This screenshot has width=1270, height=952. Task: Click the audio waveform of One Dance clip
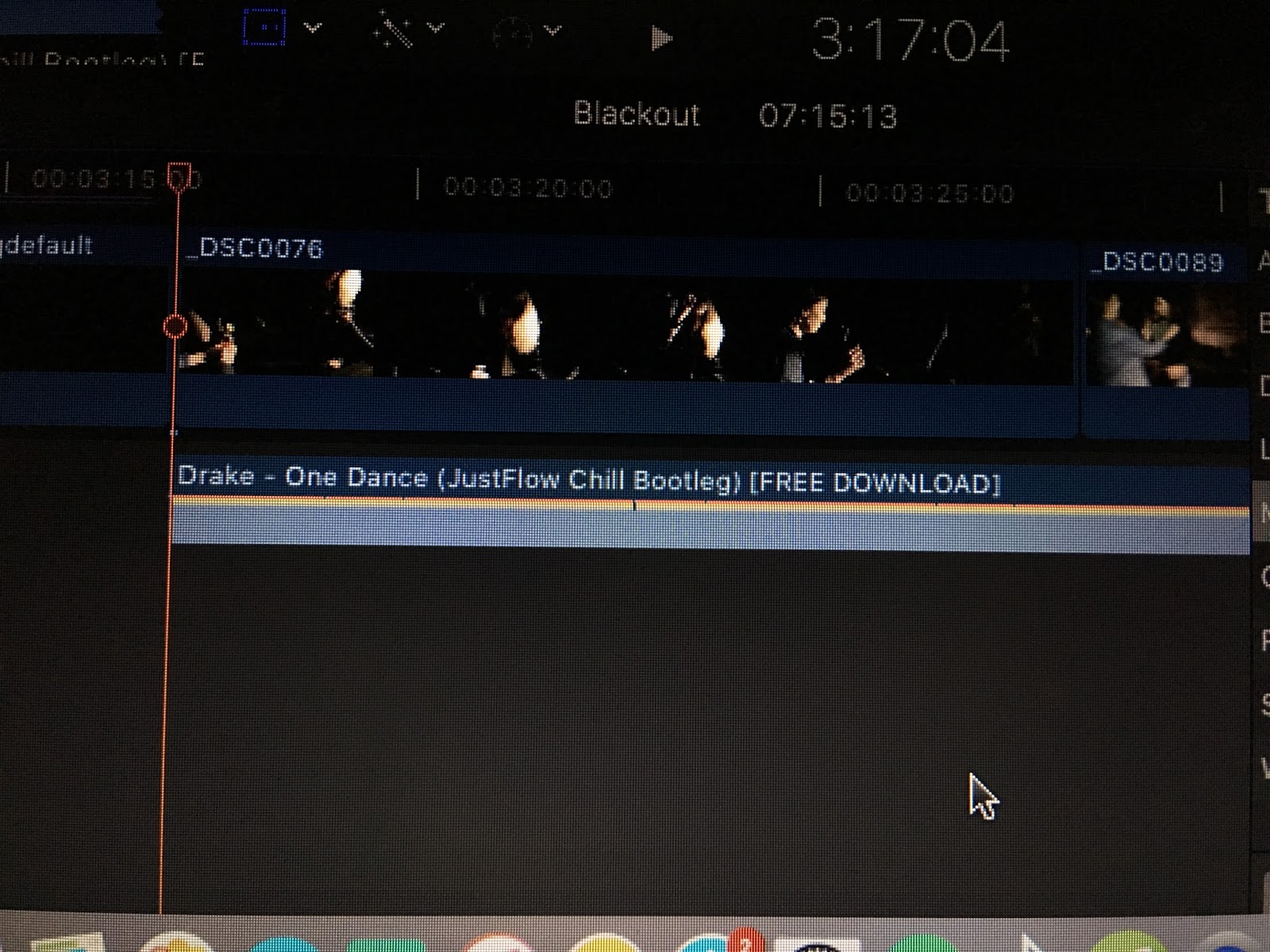point(710,525)
